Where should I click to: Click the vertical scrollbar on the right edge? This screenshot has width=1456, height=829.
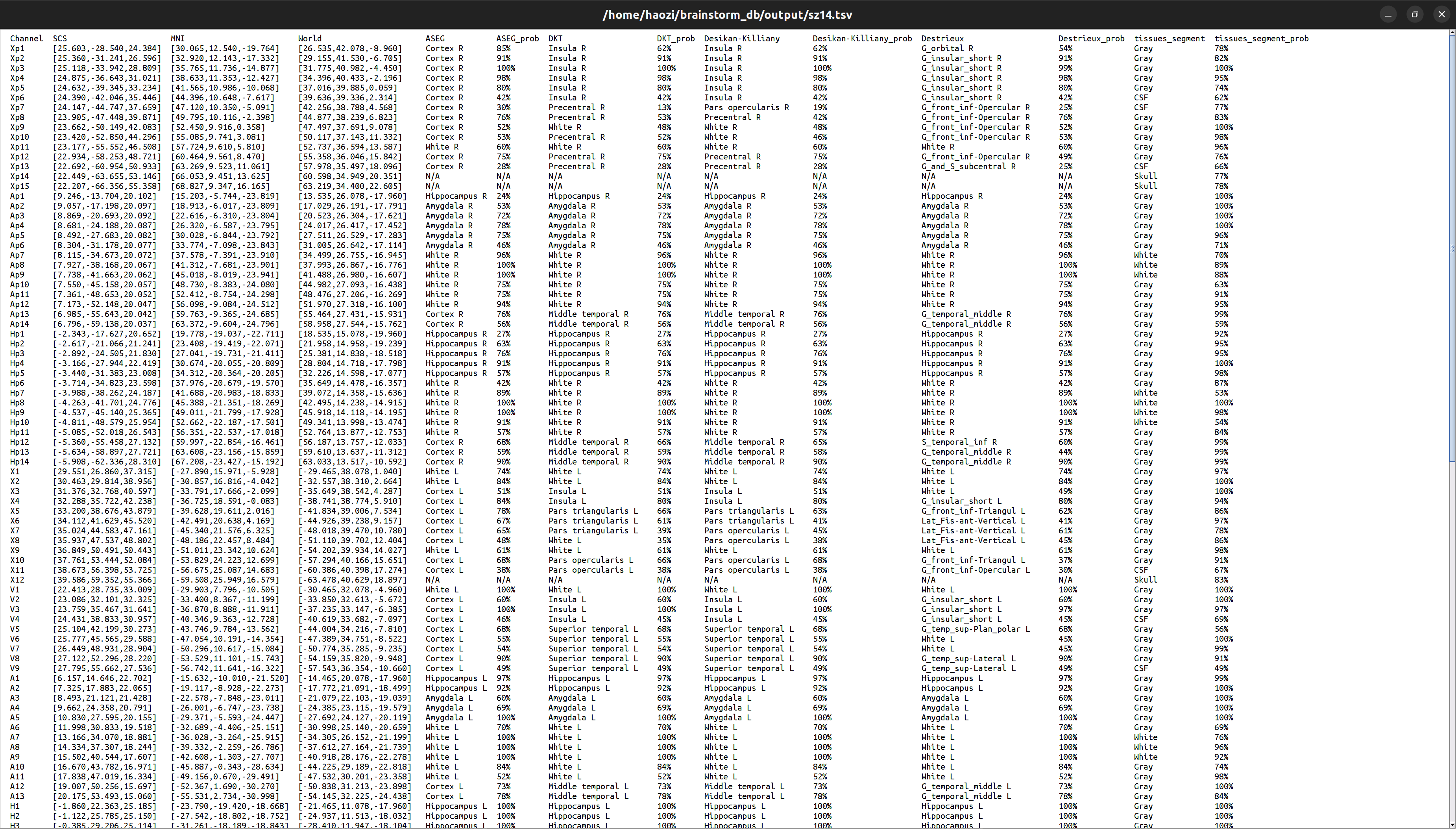pos(1452,429)
